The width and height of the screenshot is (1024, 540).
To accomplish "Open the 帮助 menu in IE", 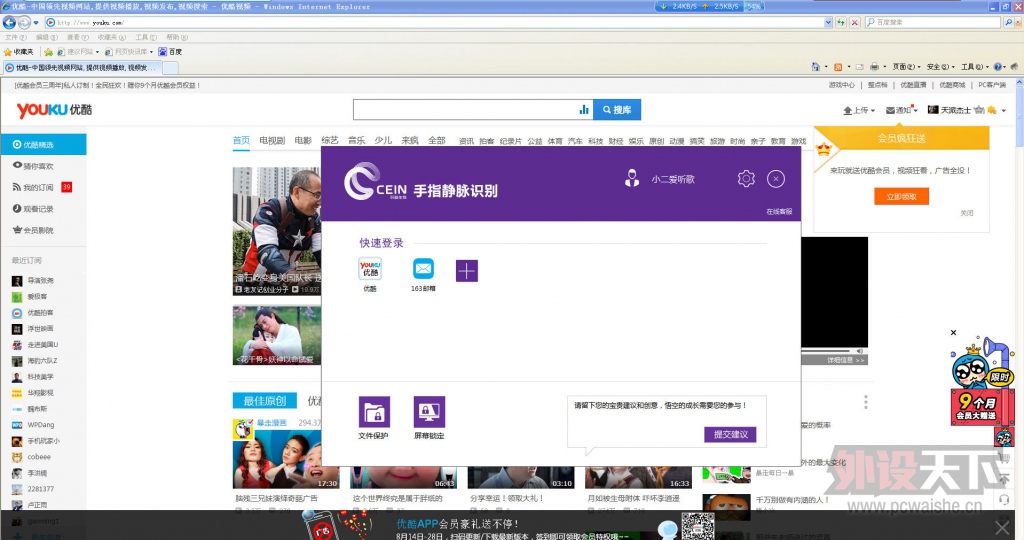I will click(177, 37).
